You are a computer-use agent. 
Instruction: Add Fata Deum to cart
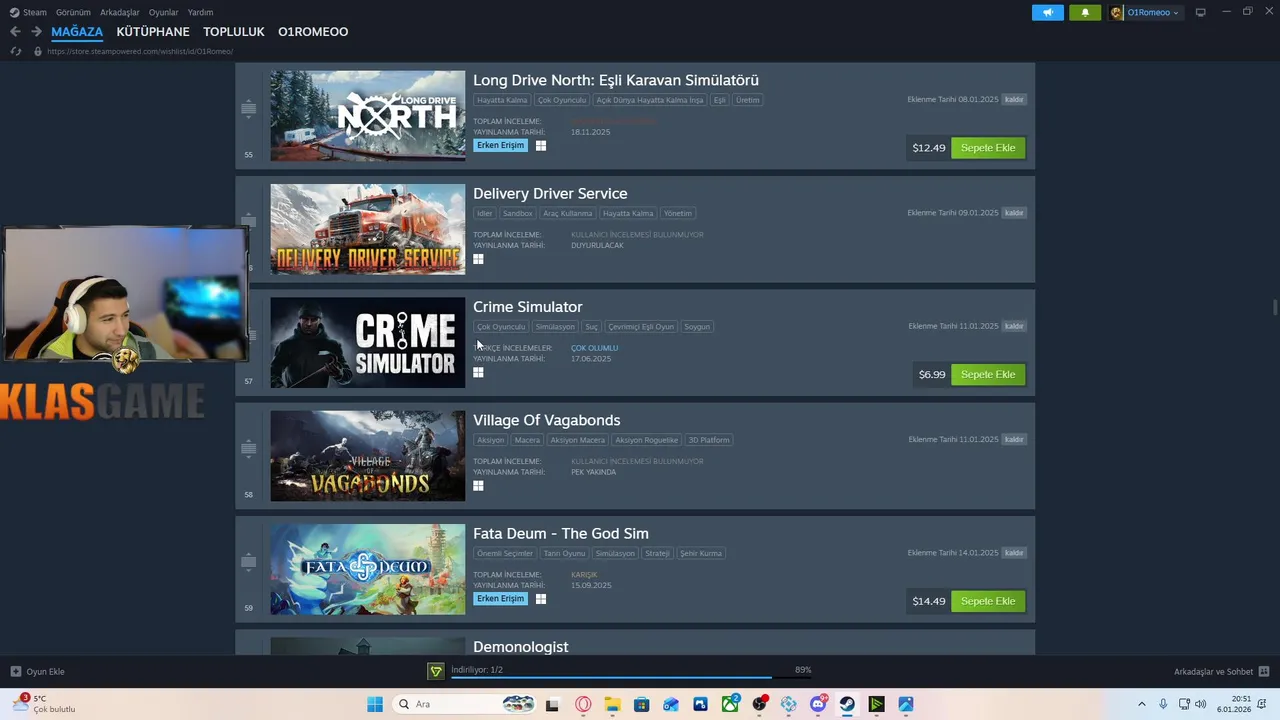pyautogui.click(x=988, y=601)
